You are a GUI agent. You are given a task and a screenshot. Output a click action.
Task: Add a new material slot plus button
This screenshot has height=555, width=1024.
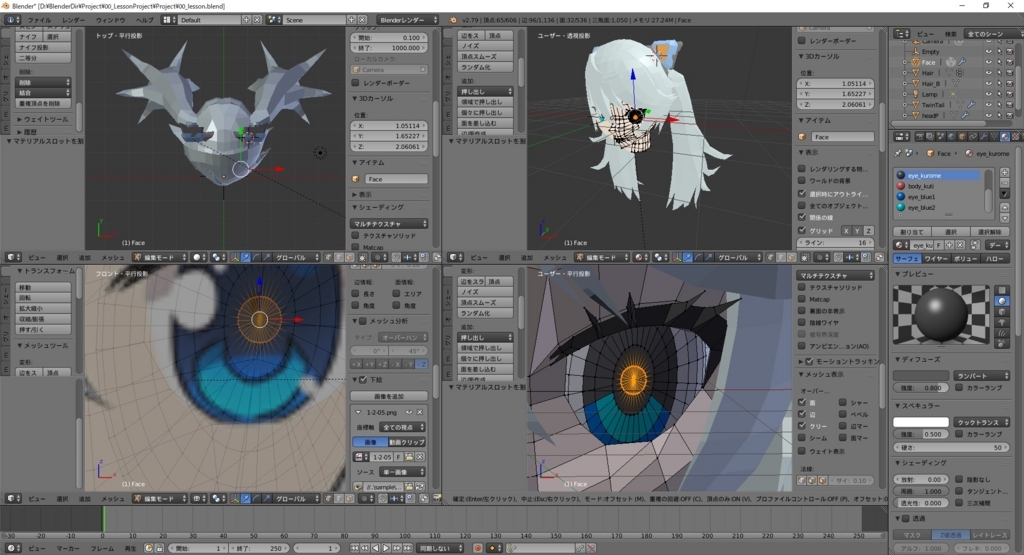point(1004,172)
